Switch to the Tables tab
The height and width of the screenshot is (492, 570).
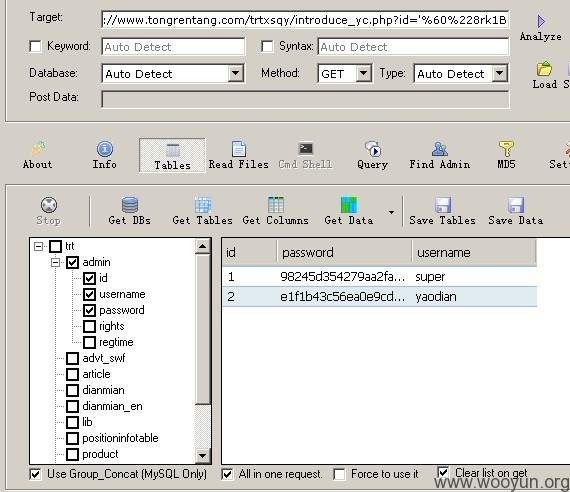[172, 155]
